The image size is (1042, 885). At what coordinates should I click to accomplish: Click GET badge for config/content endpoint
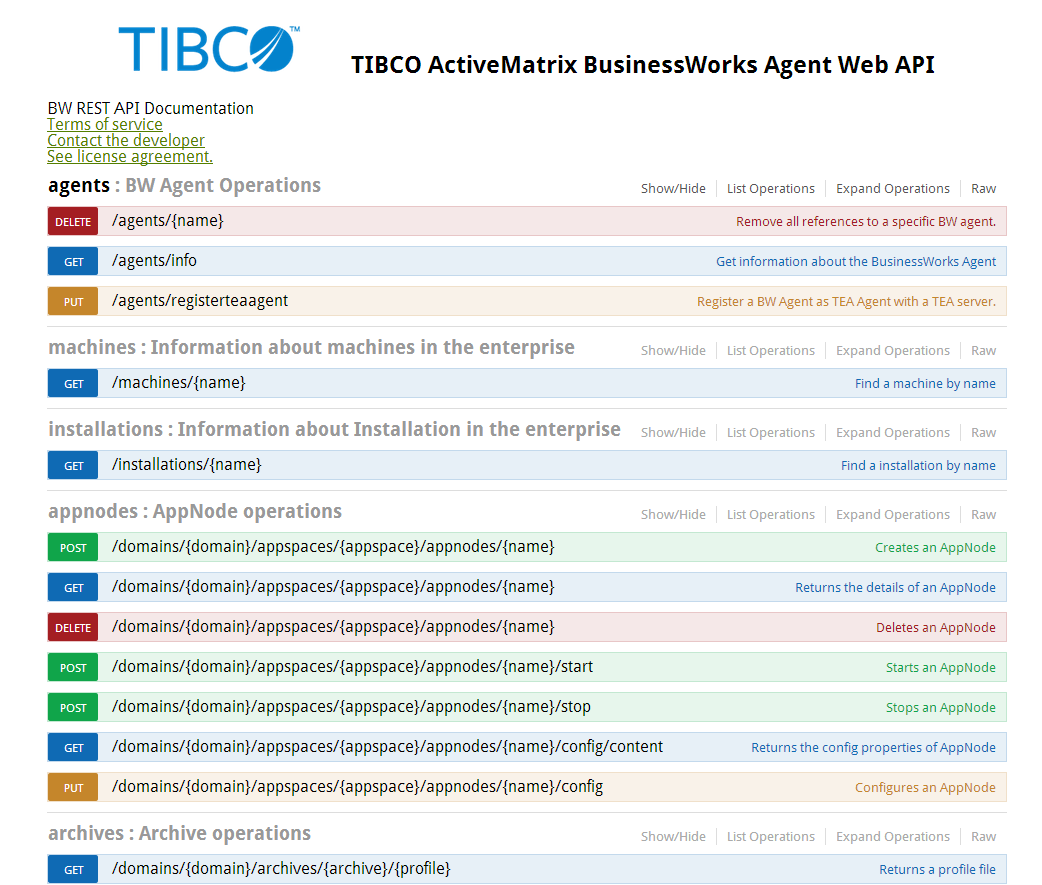73,747
